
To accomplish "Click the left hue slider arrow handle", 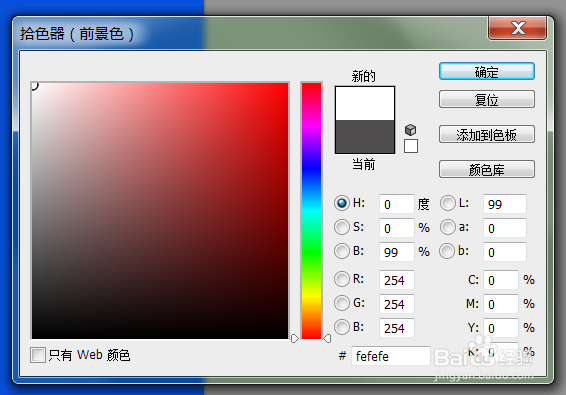I will pyautogui.click(x=295, y=339).
